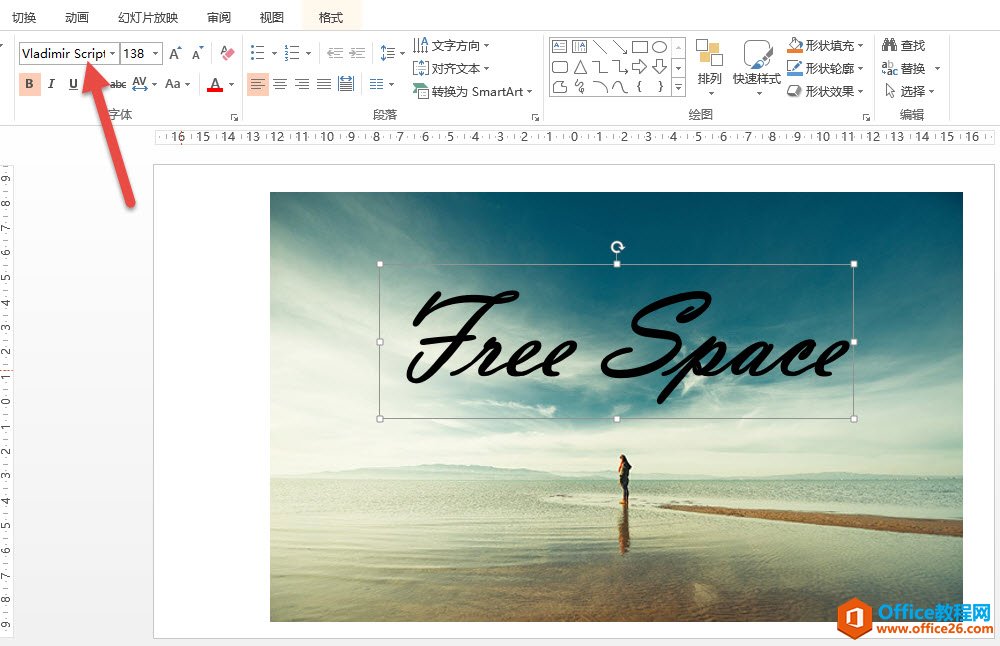The height and width of the screenshot is (646, 1000).
Task: Toggle bold formatting
Action: [29, 84]
